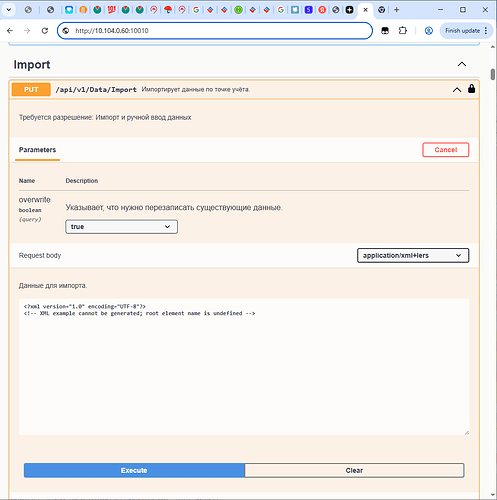The width and height of the screenshot is (497, 500).
Task: Reload the page with the refresh icon
Action: coord(45,31)
